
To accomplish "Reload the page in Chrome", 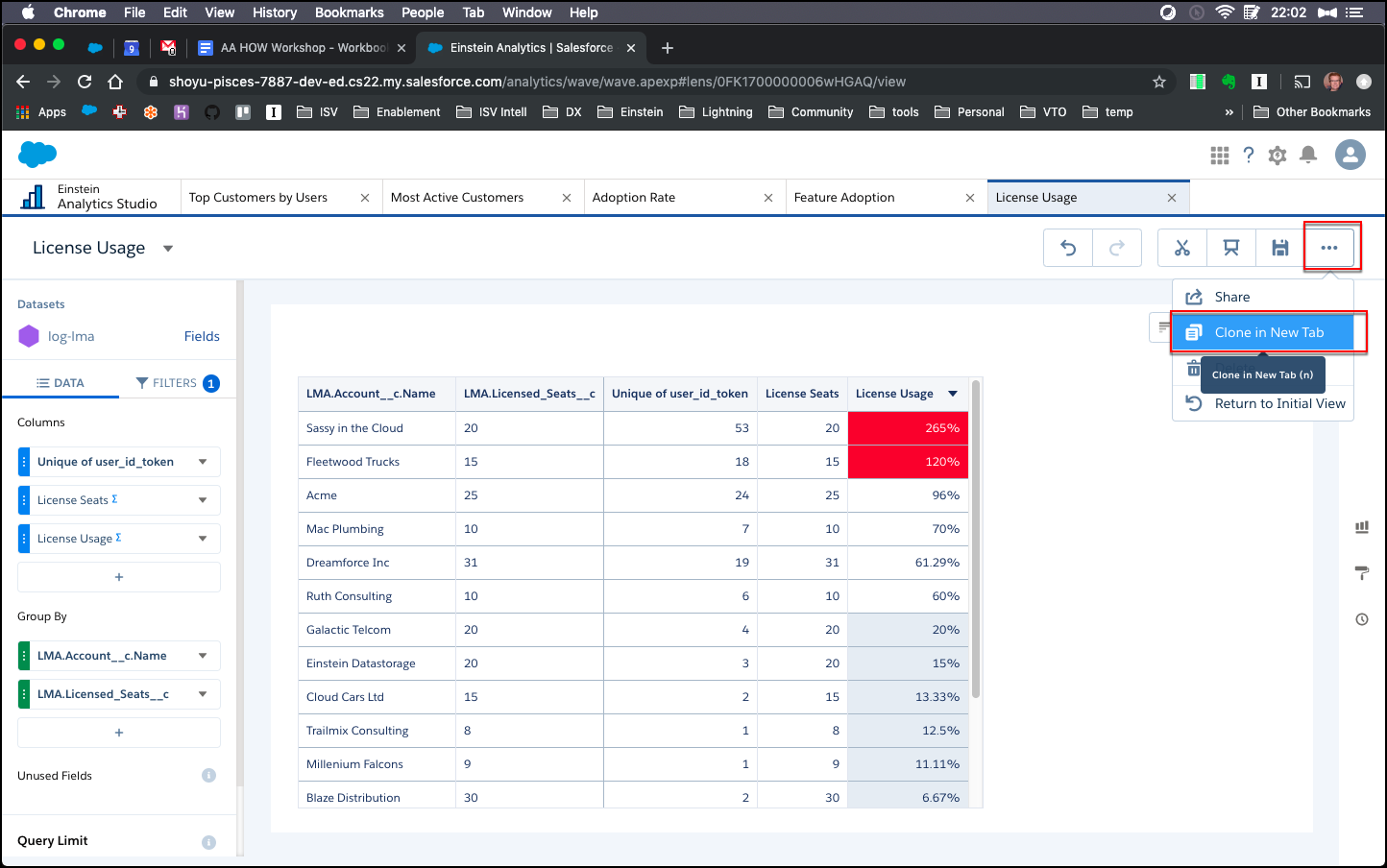I will coord(85,82).
